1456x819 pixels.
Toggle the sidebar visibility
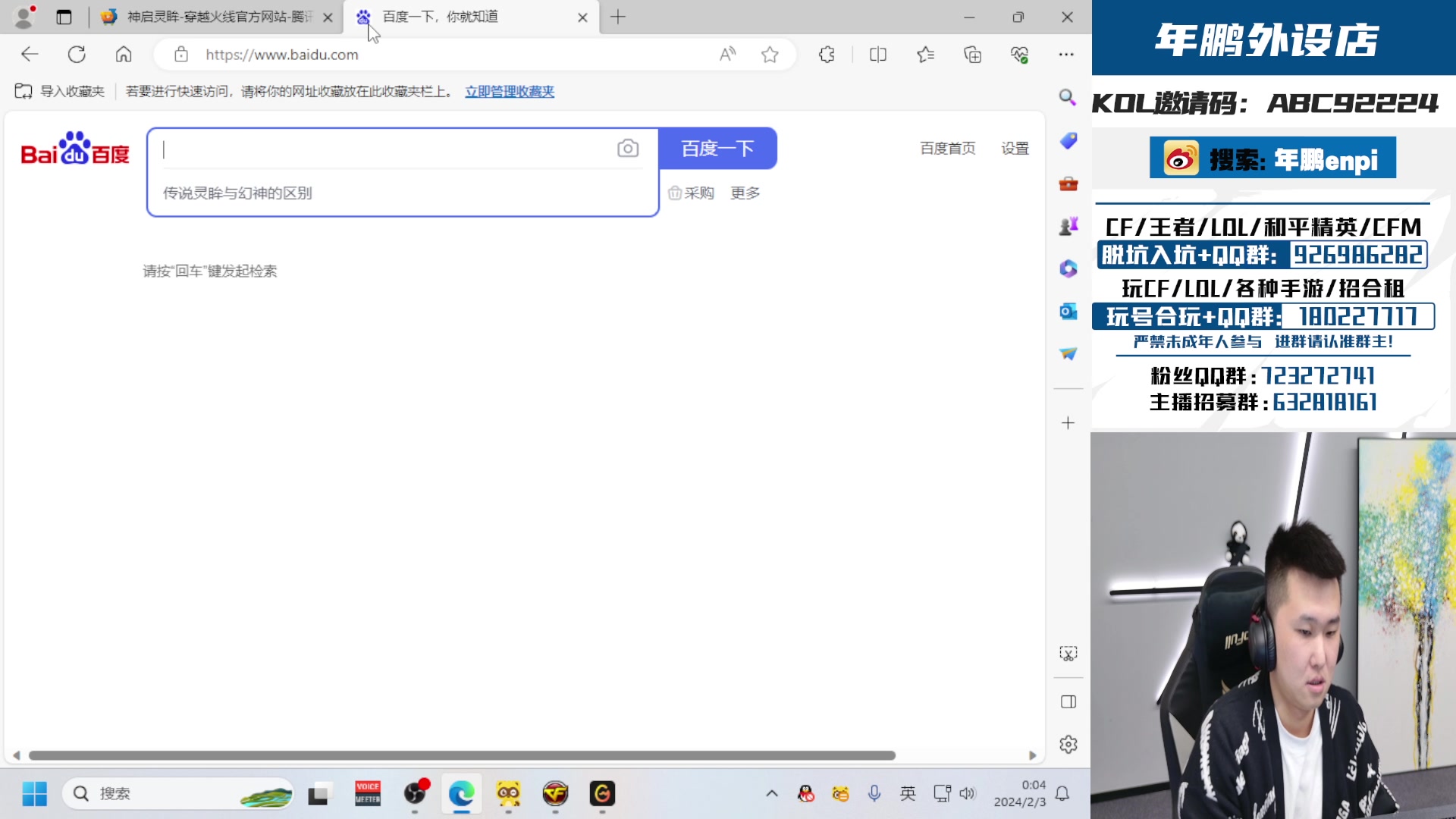(x=1068, y=701)
